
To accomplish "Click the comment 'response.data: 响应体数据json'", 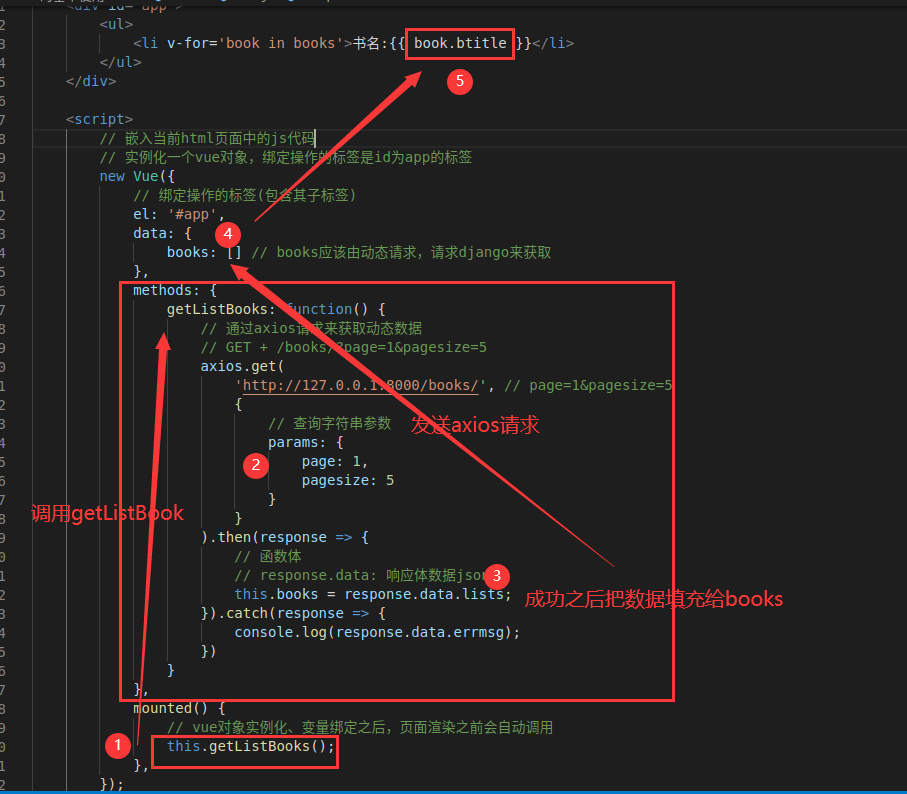I will pyautogui.click(x=360, y=575).
